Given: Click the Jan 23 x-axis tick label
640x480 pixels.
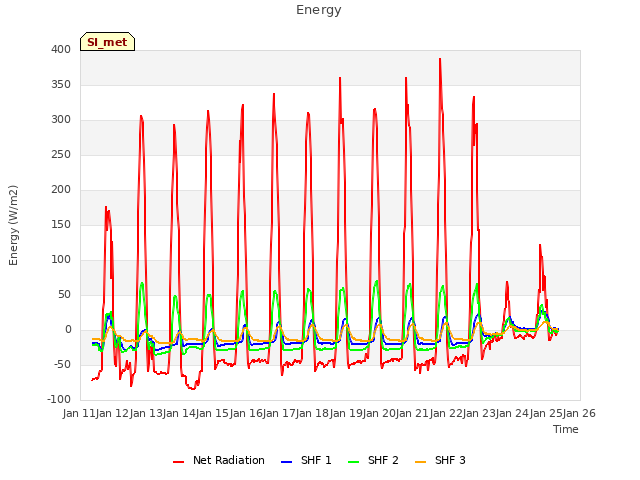Looking at the screenshot, I should tap(479, 413).
